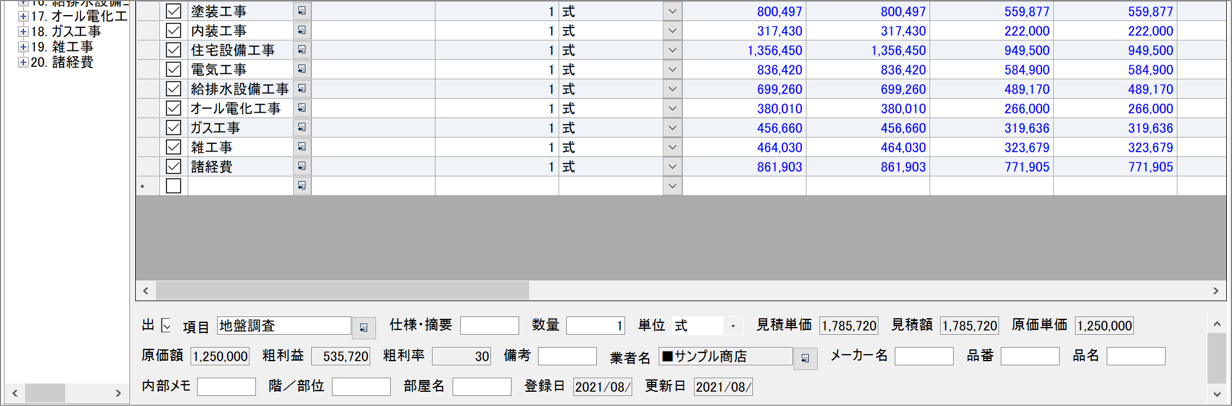Click the lookup icon beside 塗装工事
1232x406 pixels.
coord(302,12)
